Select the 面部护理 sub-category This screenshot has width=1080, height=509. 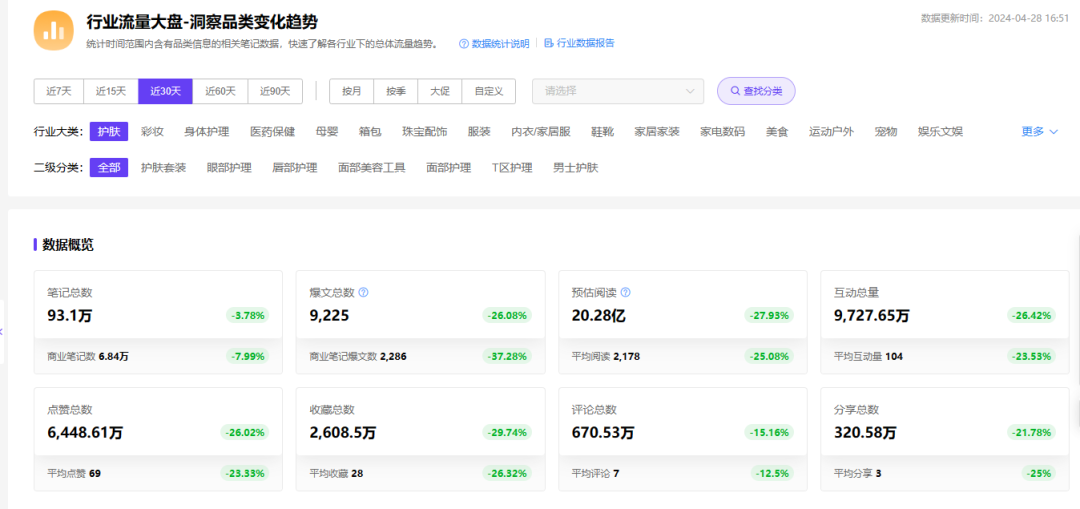tap(448, 167)
